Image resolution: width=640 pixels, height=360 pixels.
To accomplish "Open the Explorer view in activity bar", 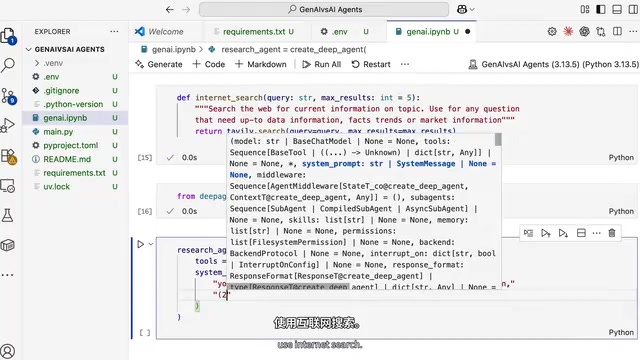I will (8, 36).
